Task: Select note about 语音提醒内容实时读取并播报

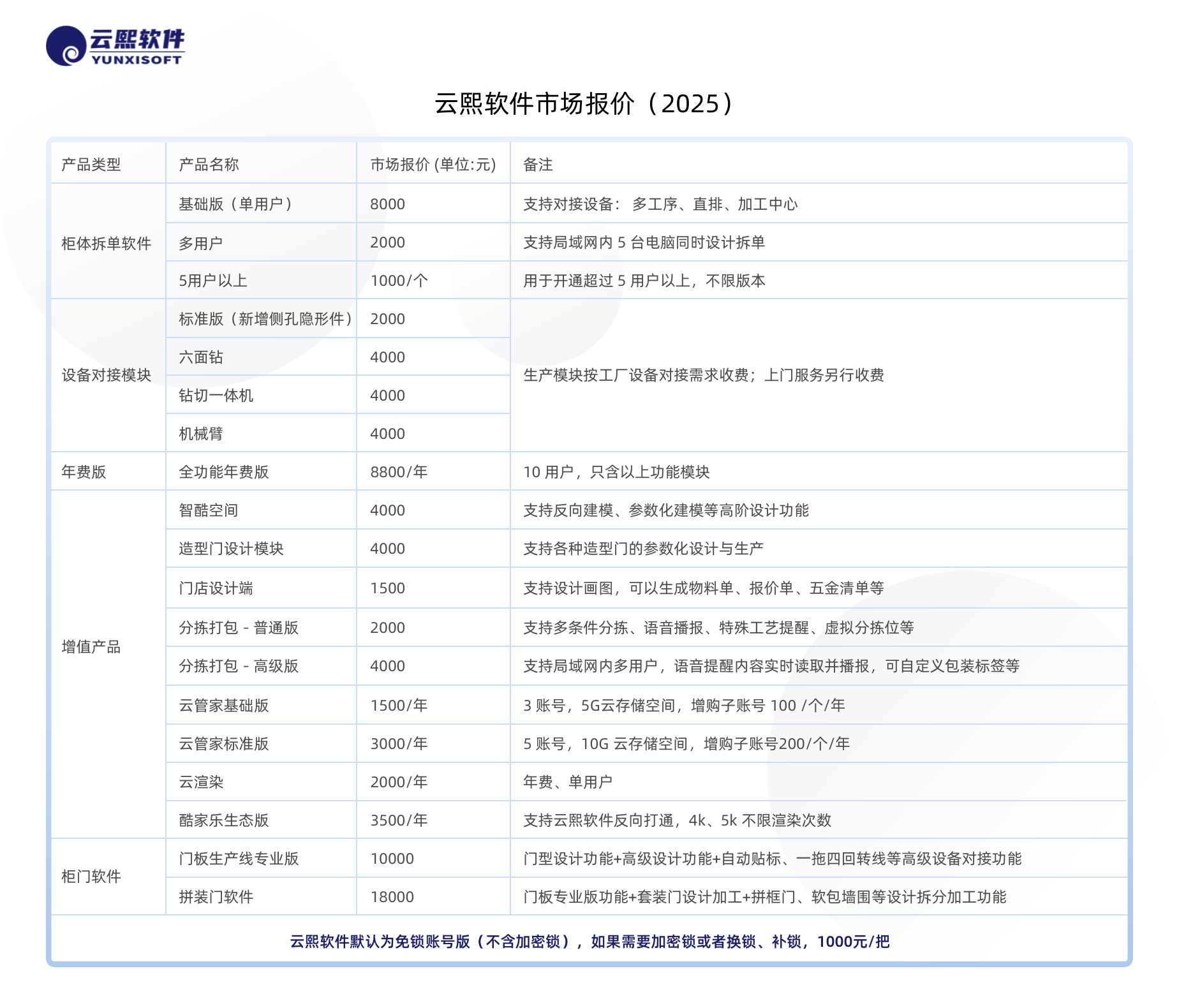Action: 771,666
